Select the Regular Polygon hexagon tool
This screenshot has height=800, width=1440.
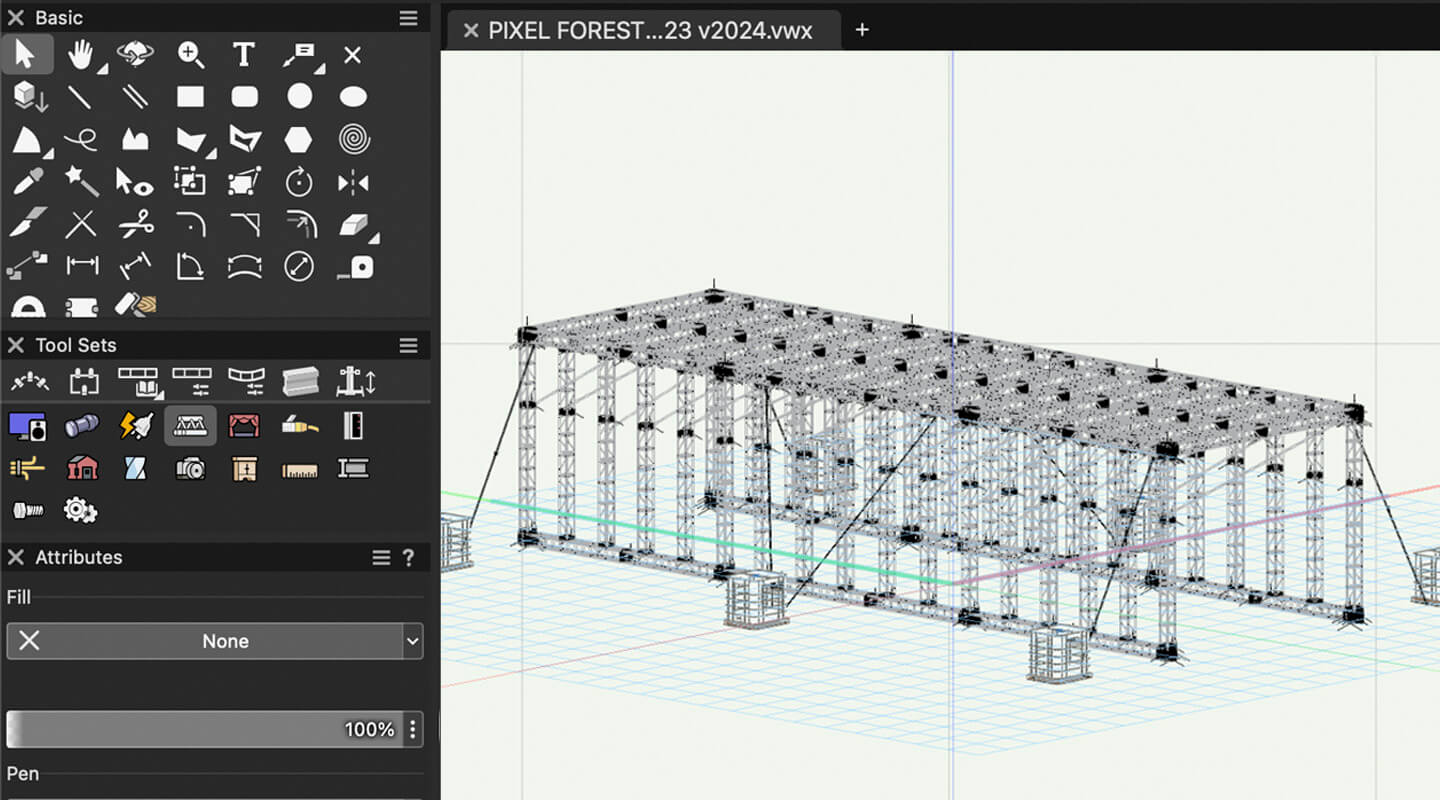pyautogui.click(x=298, y=140)
